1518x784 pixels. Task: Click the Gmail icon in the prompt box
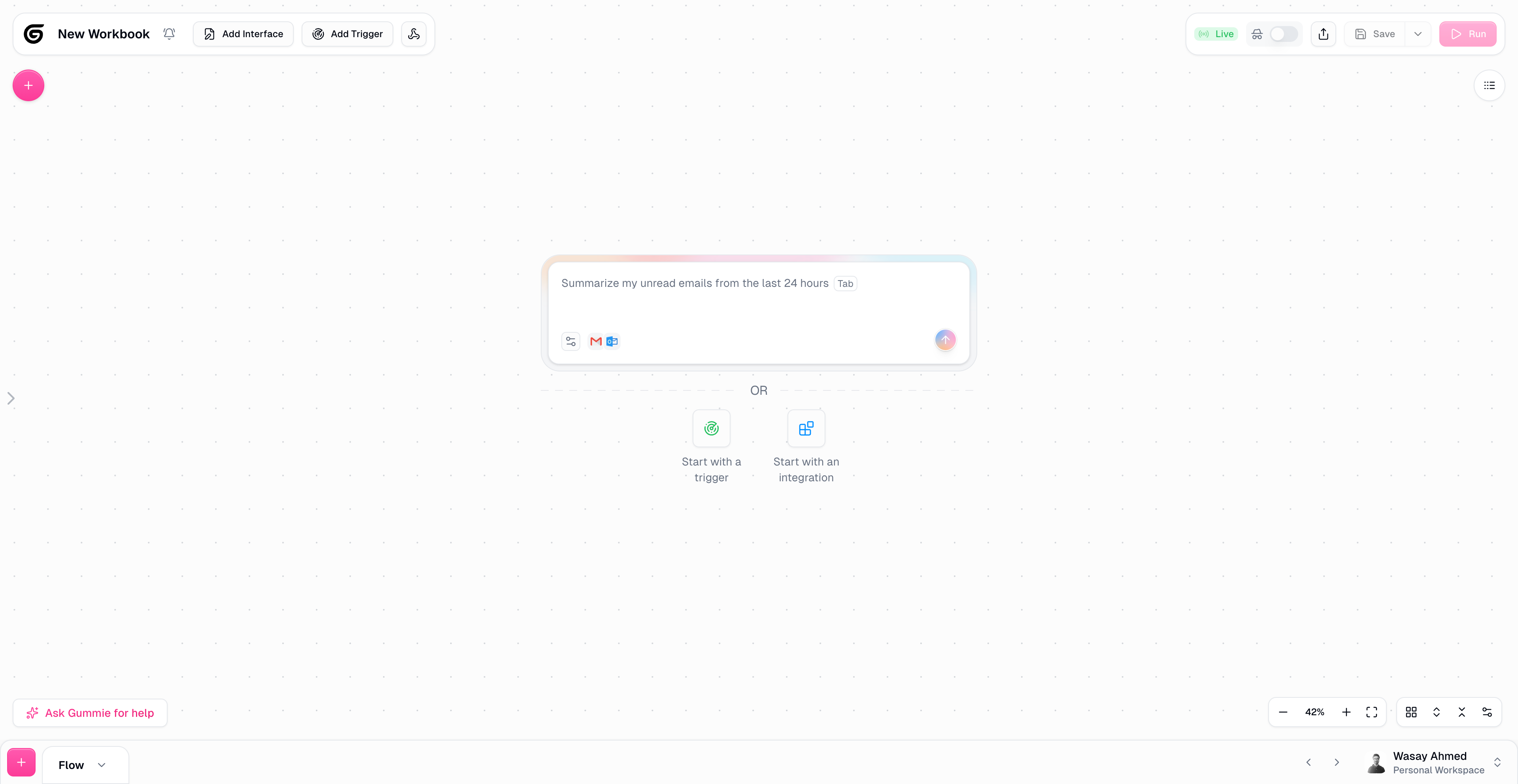(596, 341)
